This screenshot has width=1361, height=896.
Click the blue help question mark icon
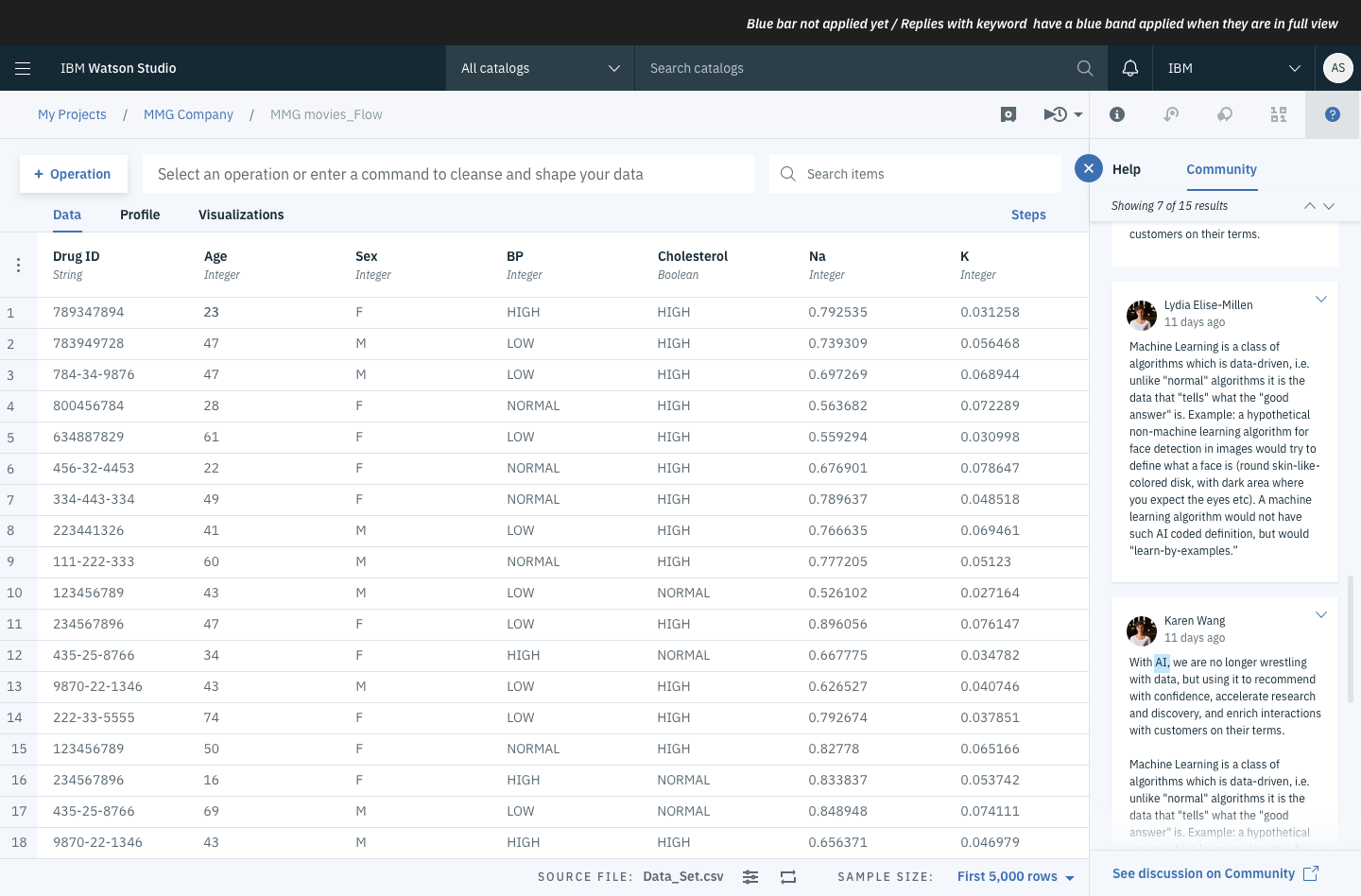click(1333, 114)
